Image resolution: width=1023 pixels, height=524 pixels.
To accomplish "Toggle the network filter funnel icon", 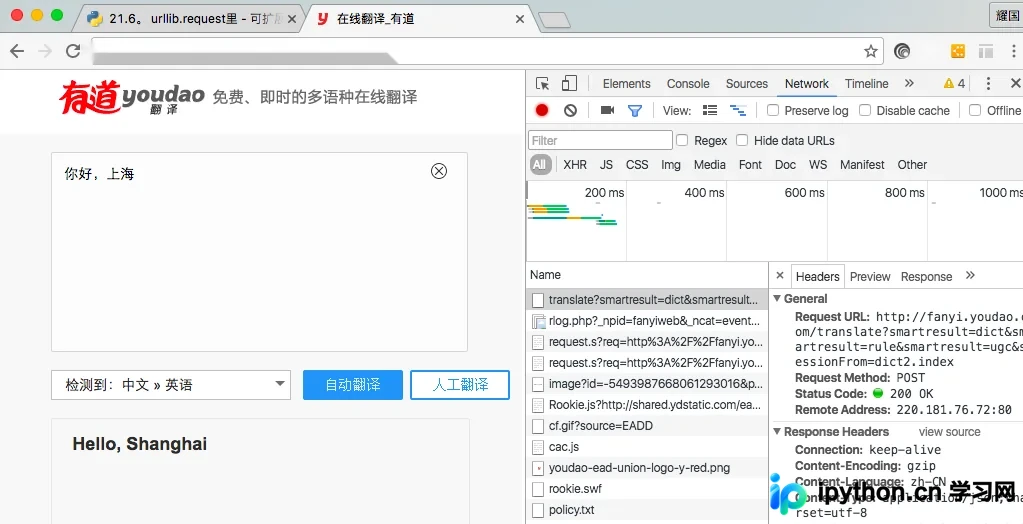I will click(635, 111).
